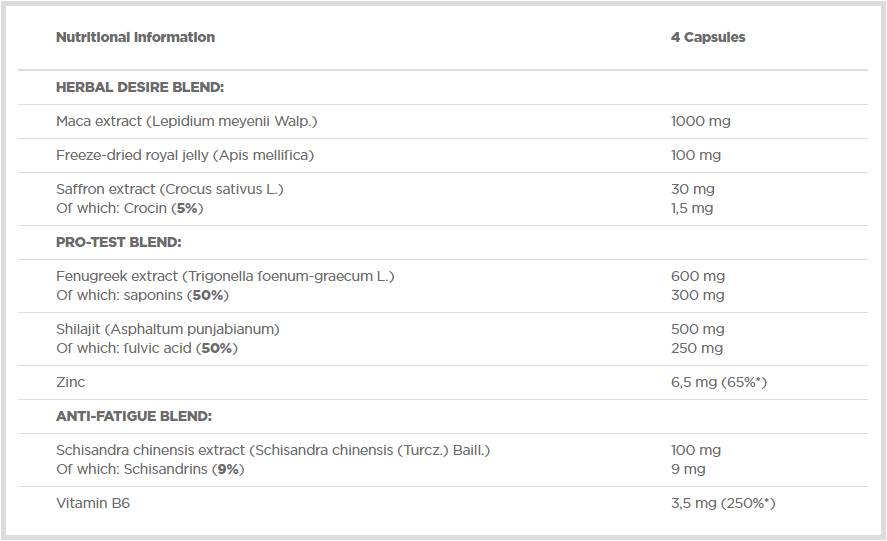This screenshot has height=541, width=887.
Task: Select the fulvic acid 50% line
Action: click(x=147, y=348)
